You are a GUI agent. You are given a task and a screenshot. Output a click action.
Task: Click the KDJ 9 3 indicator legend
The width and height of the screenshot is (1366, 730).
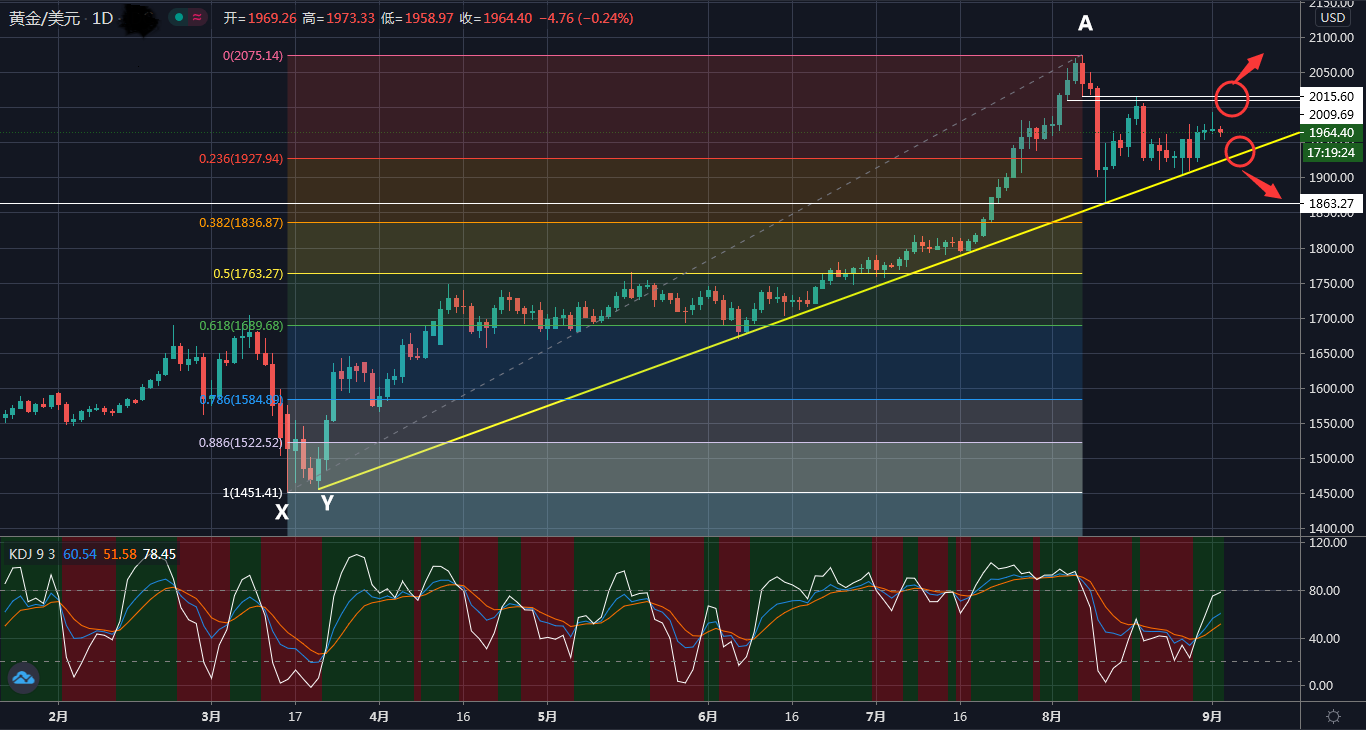click(32, 553)
